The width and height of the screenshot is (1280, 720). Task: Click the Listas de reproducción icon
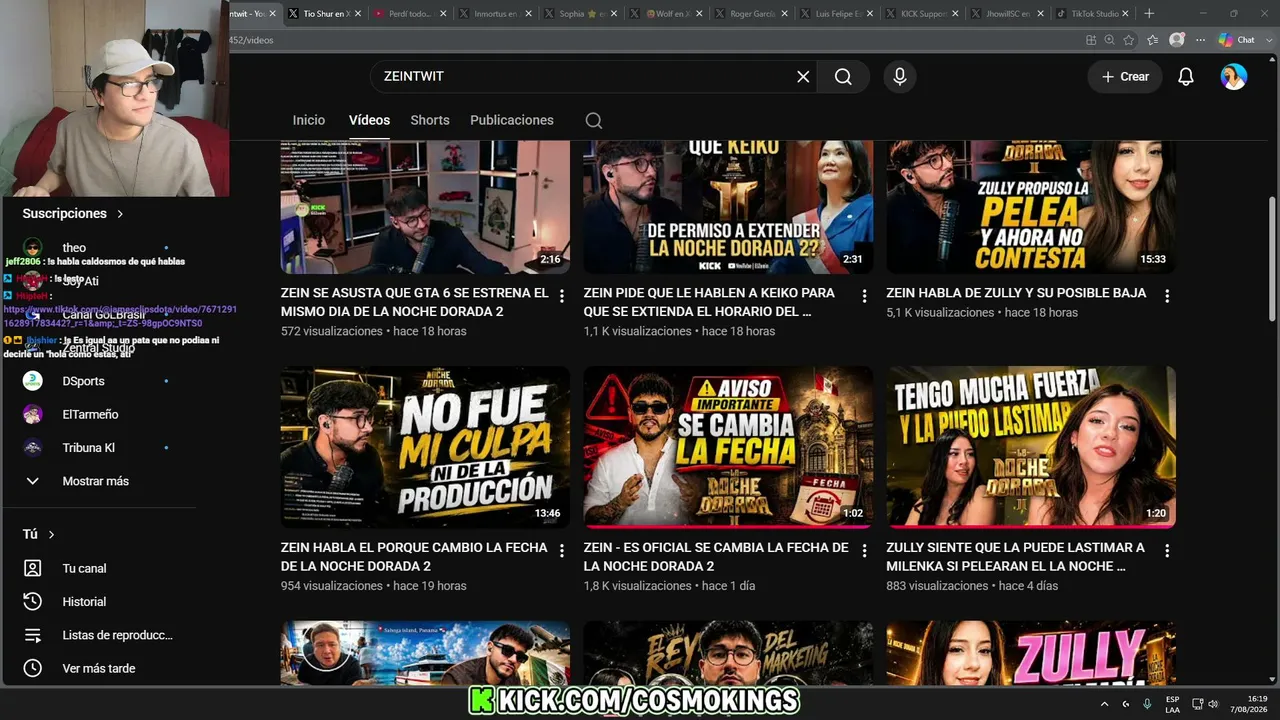tap(33, 635)
